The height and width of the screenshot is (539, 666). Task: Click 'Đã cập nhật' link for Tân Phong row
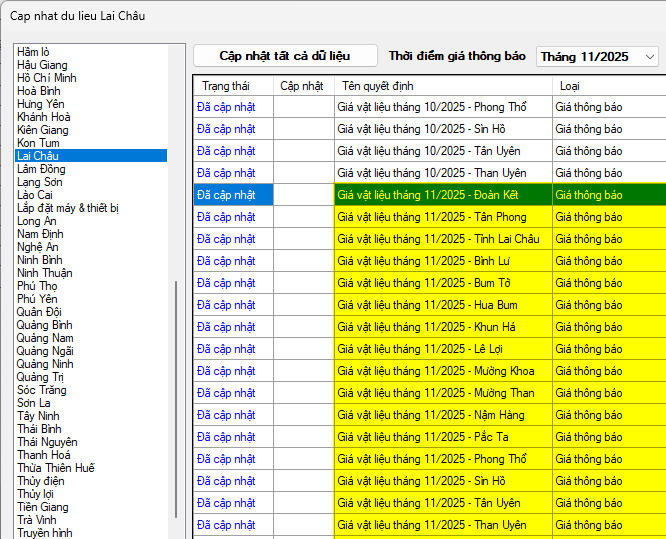click(x=226, y=217)
